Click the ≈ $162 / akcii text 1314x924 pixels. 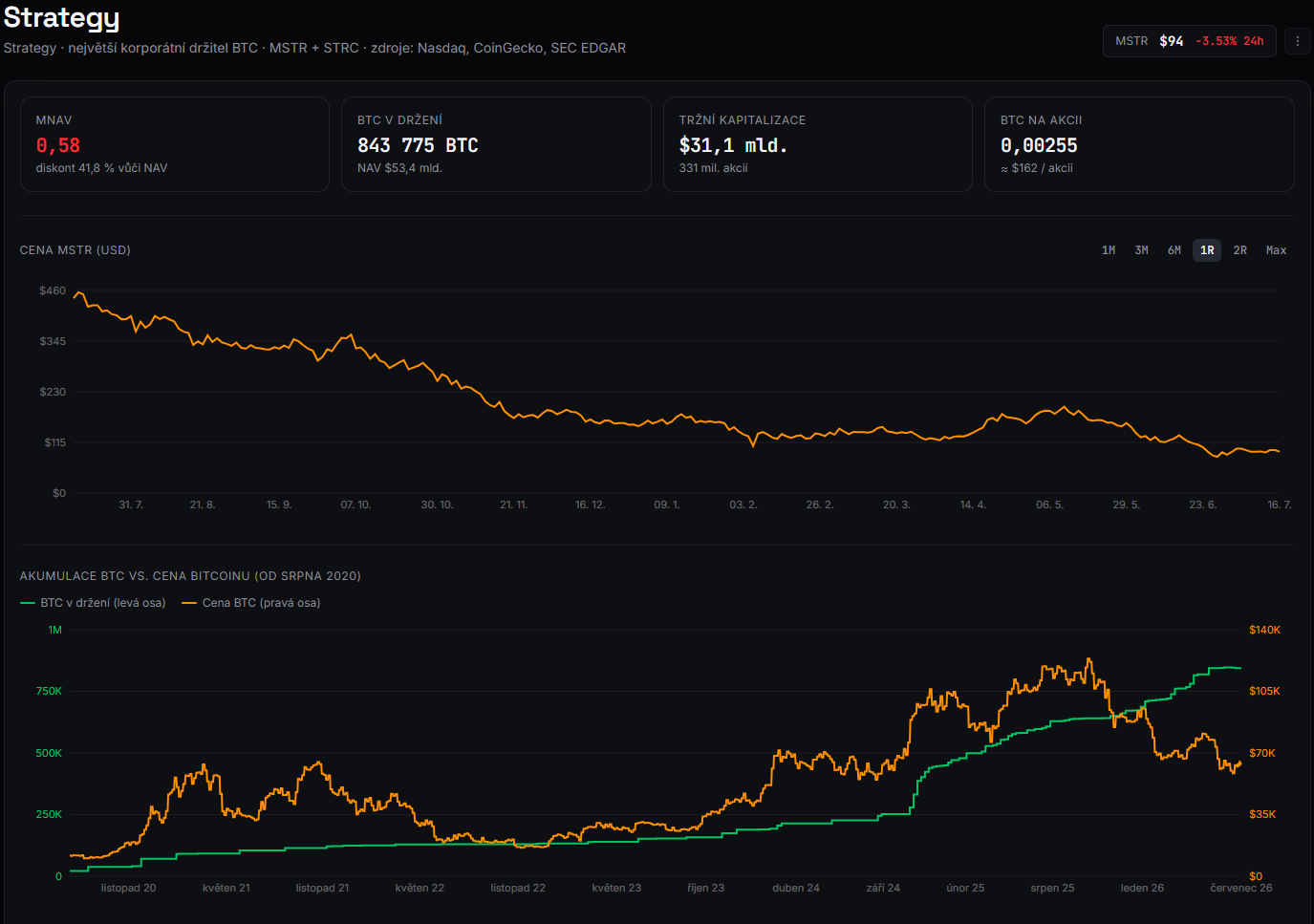tap(1037, 168)
